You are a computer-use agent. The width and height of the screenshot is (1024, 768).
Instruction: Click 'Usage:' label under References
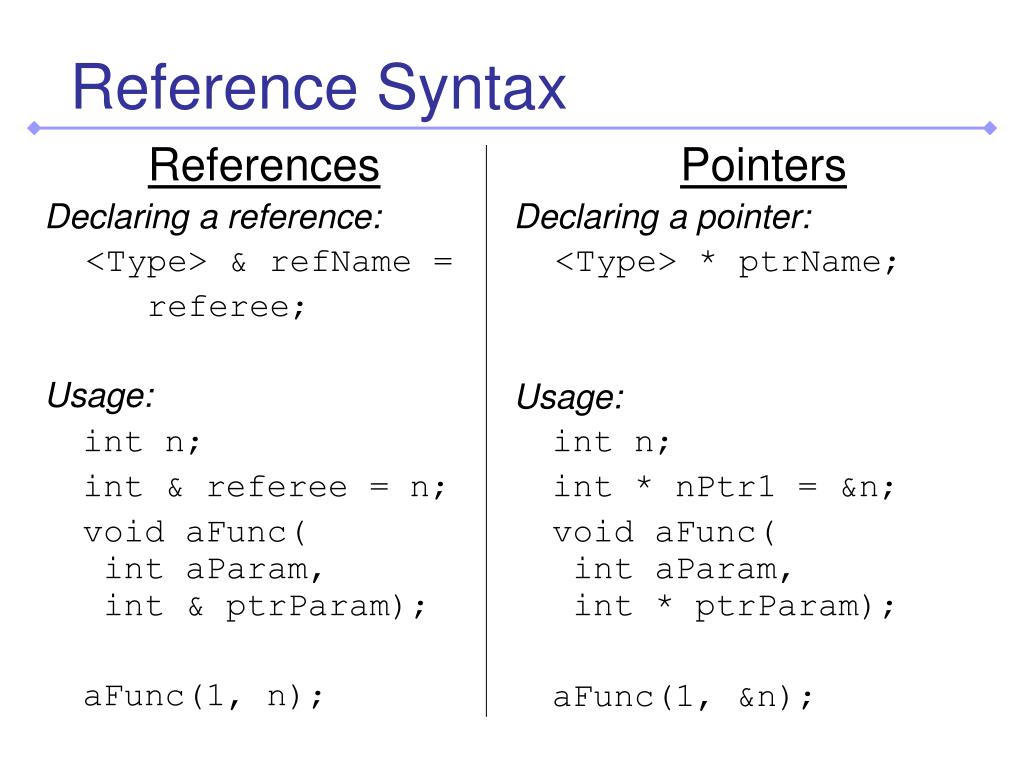[x=101, y=396]
